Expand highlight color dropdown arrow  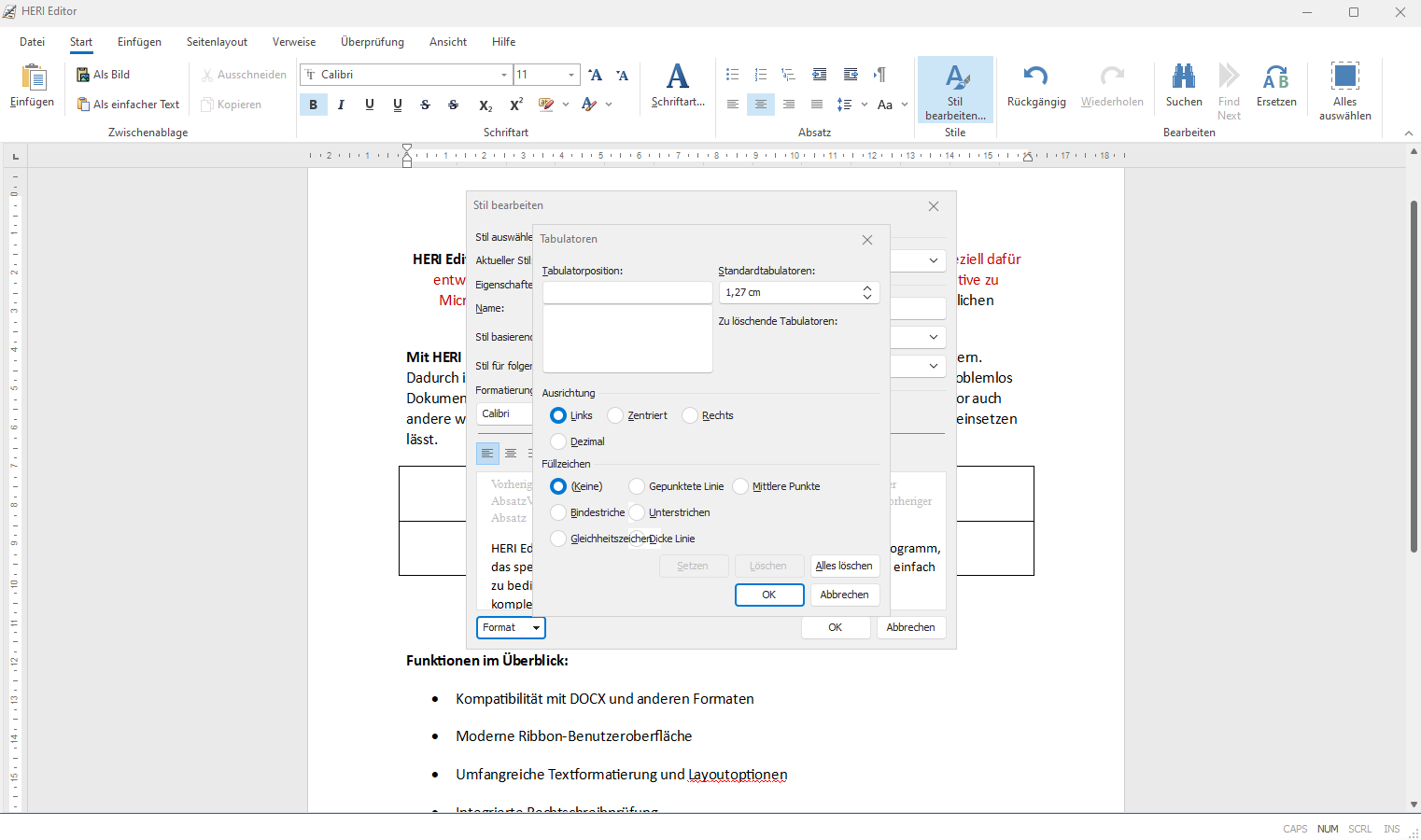click(x=566, y=105)
